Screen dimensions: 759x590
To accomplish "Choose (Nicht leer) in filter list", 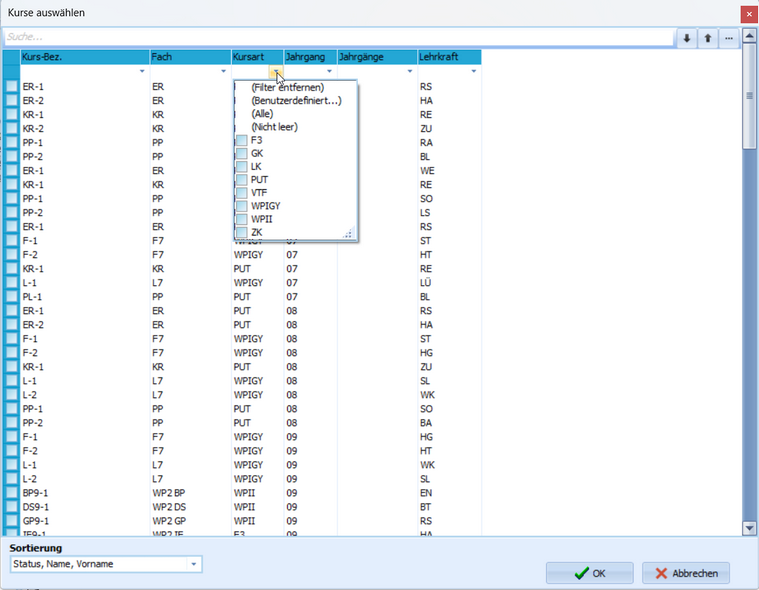I will [x=274, y=127].
